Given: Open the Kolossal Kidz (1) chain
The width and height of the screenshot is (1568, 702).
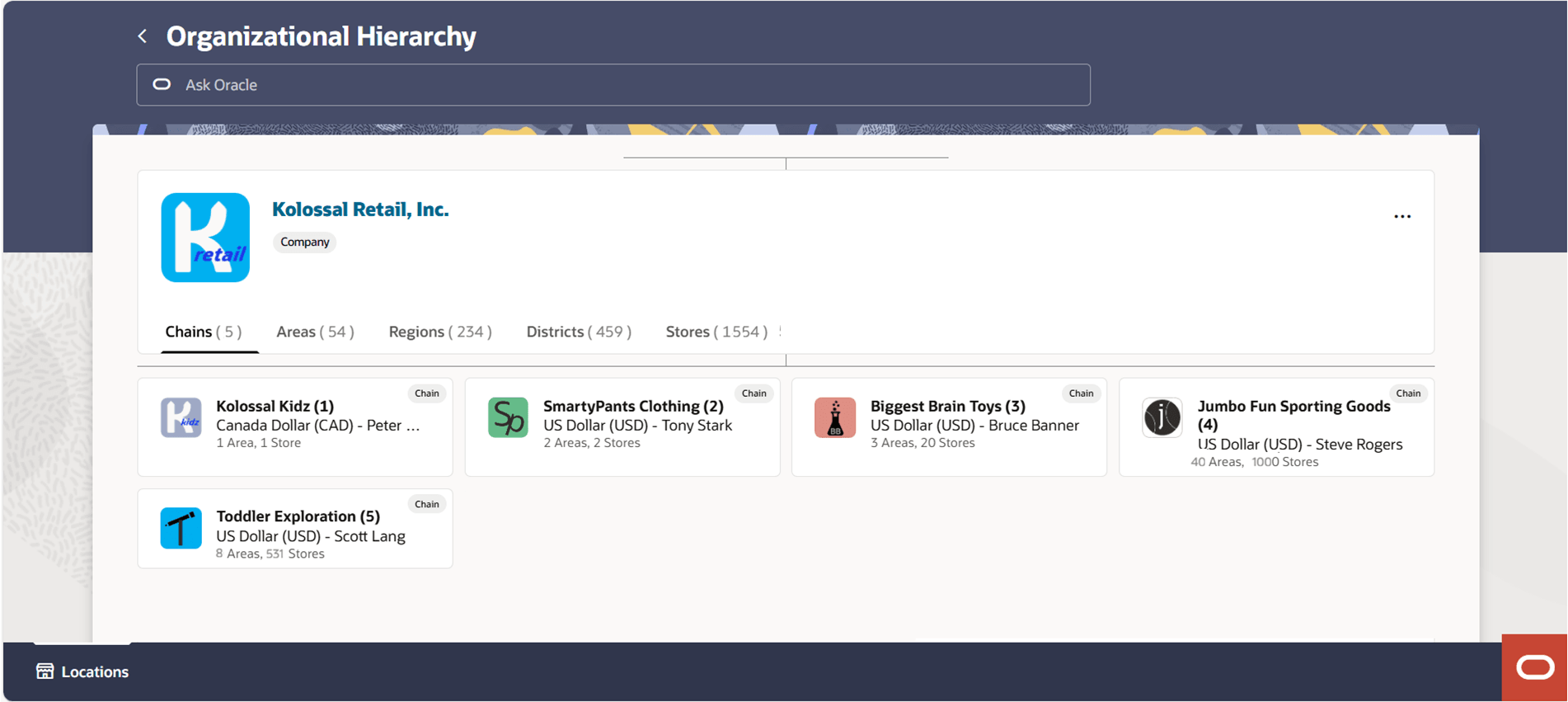Looking at the screenshot, I should (x=275, y=406).
